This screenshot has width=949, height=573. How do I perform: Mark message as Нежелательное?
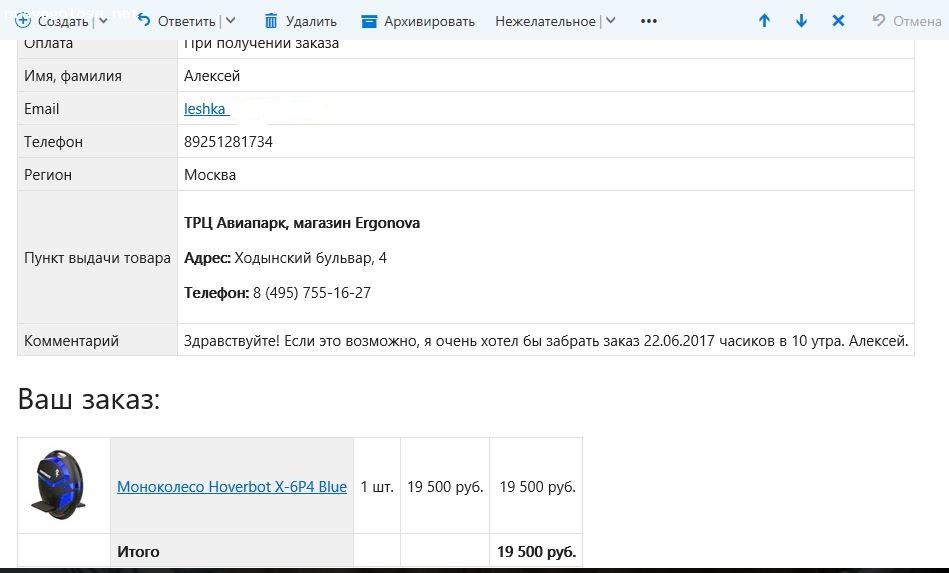(545, 21)
